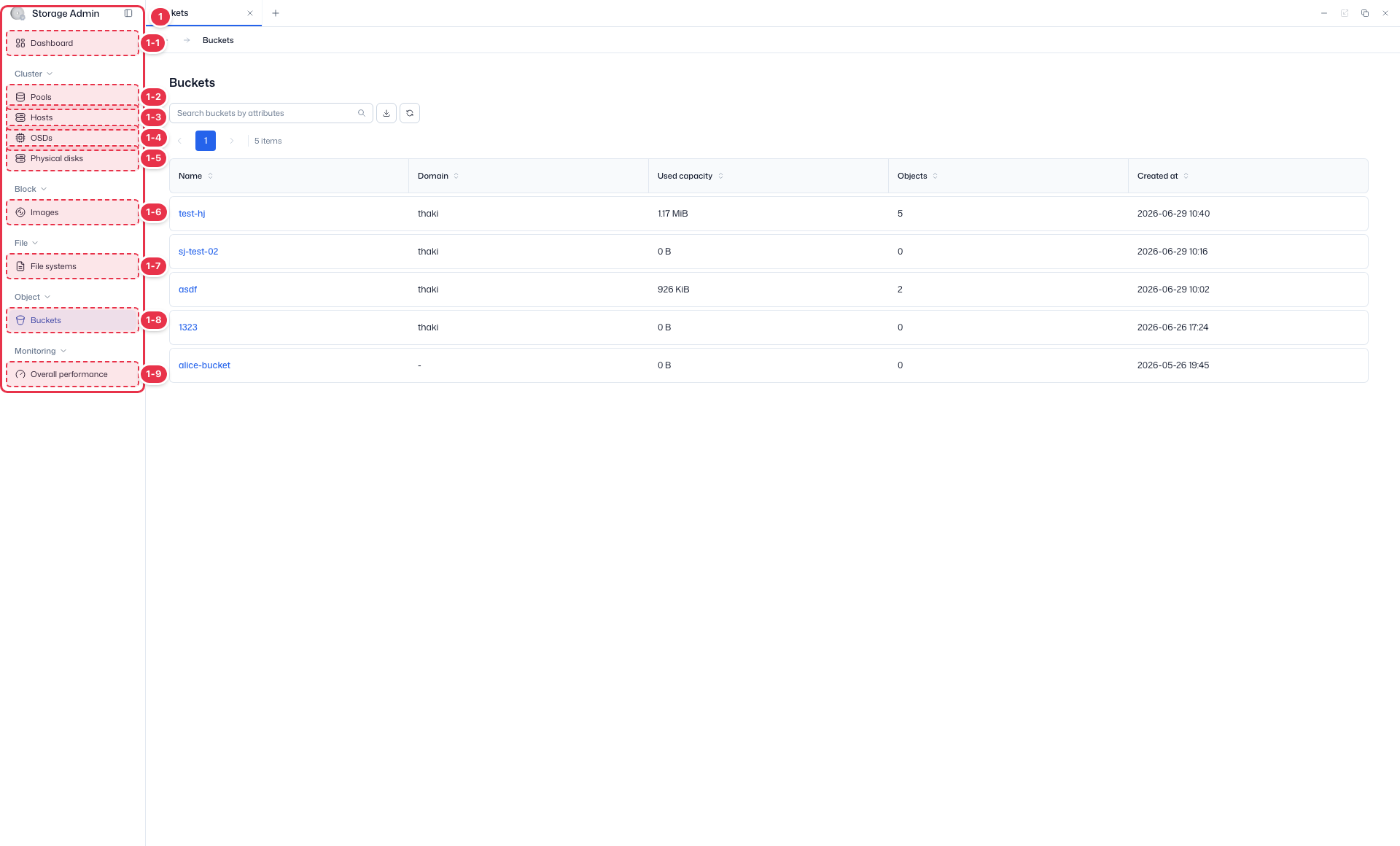Image resolution: width=1400 pixels, height=846 pixels.
Task: Open the asdf bucket
Action: point(187,290)
